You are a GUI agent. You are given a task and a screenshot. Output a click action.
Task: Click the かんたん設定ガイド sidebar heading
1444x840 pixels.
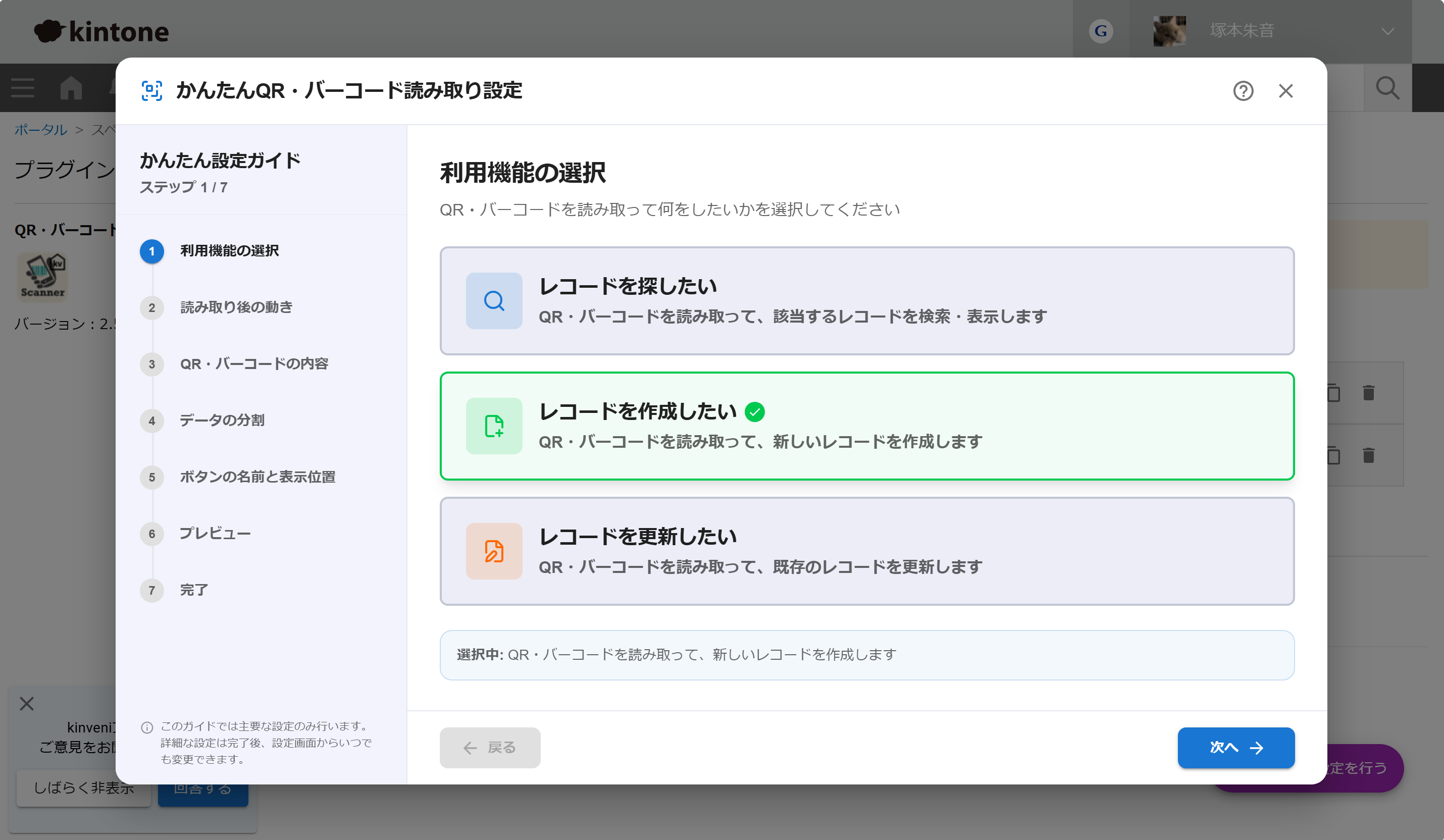(220, 161)
